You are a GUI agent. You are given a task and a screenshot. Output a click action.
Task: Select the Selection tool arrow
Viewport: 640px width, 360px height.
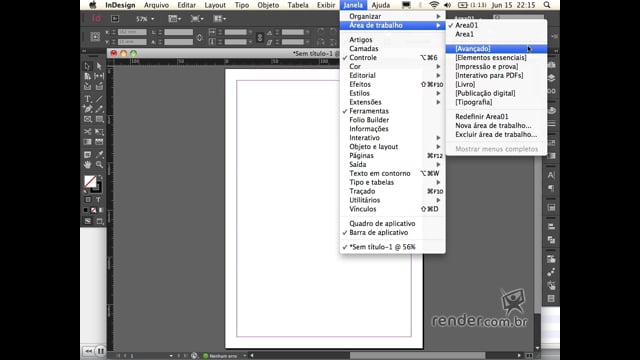(87, 66)
